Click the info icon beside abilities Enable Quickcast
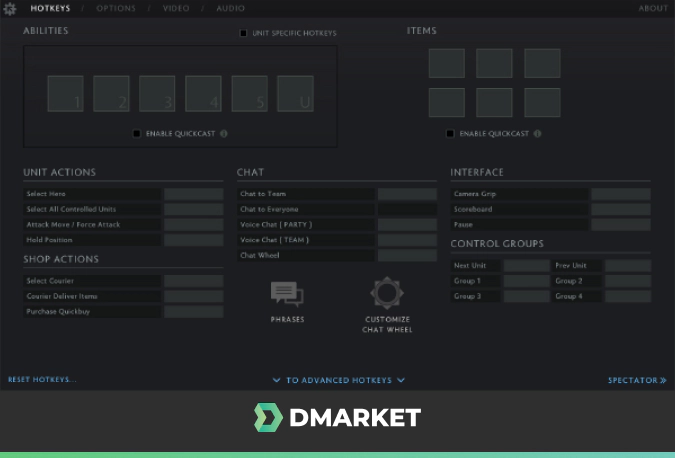Viewport: 675px width, 458px height. coord(224,133)
